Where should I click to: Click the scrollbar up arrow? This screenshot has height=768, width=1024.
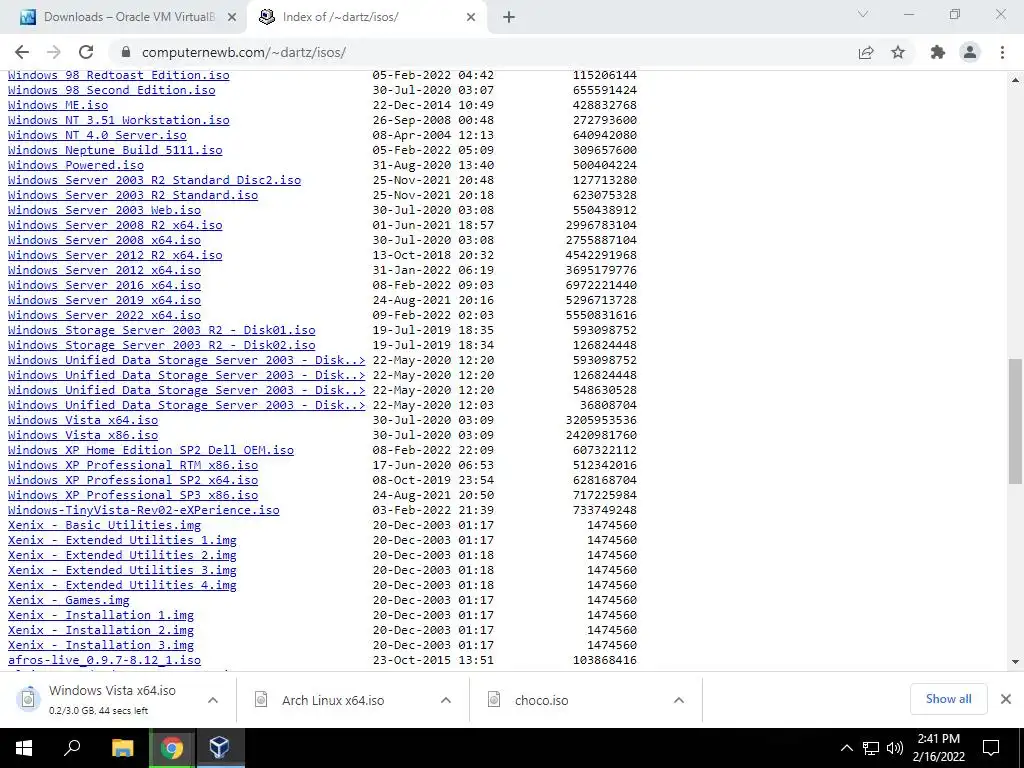pyautogui.click(x=1015, y=80)
